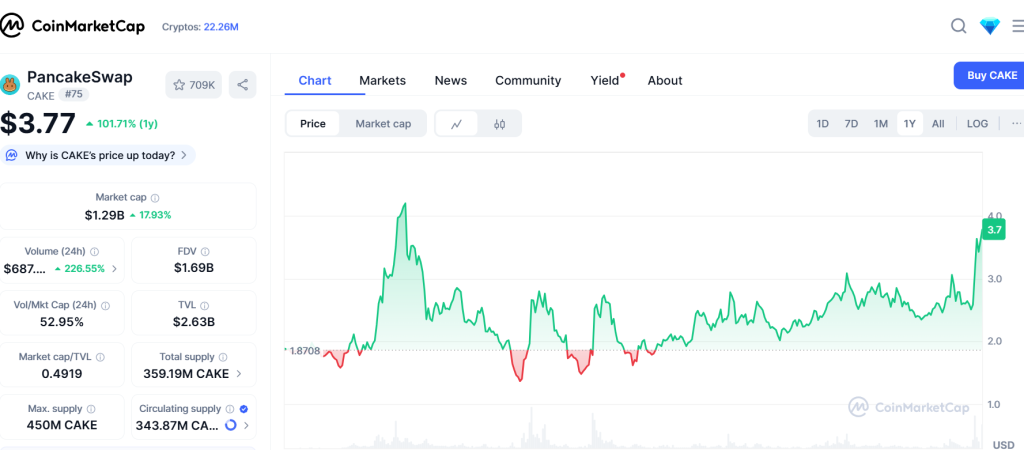Expand Volume (24h) details arrow
Screen dimensions: 1024x450
[114, 269]
